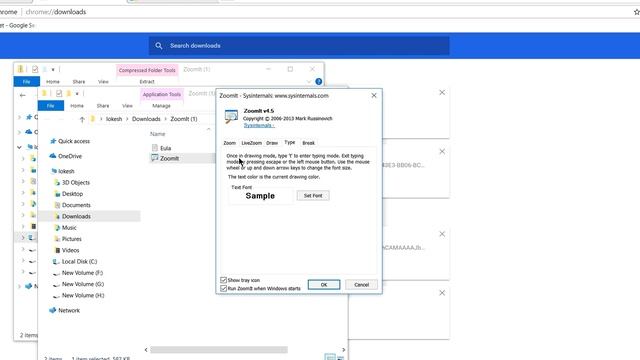This screenshot has width=640, height=360.
Task: Click the bookmark star in Chrome address bar
Action: tap(636, 12)
